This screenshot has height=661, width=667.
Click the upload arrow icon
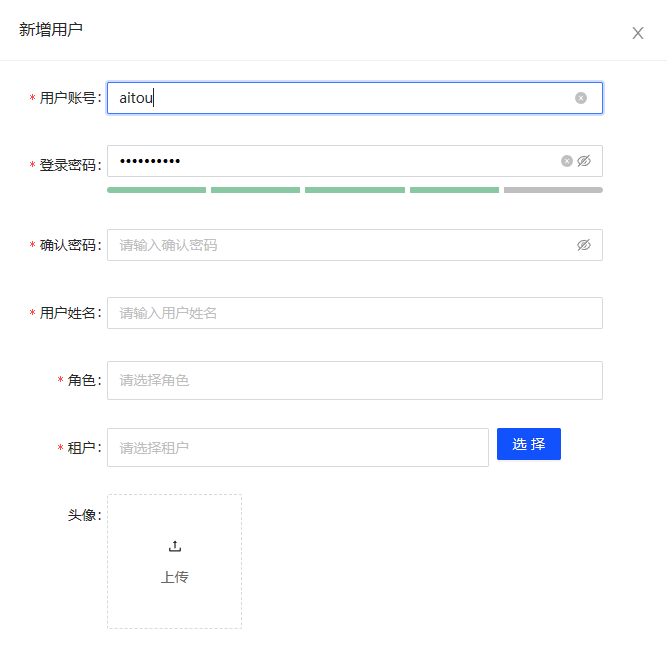(175, 546)
